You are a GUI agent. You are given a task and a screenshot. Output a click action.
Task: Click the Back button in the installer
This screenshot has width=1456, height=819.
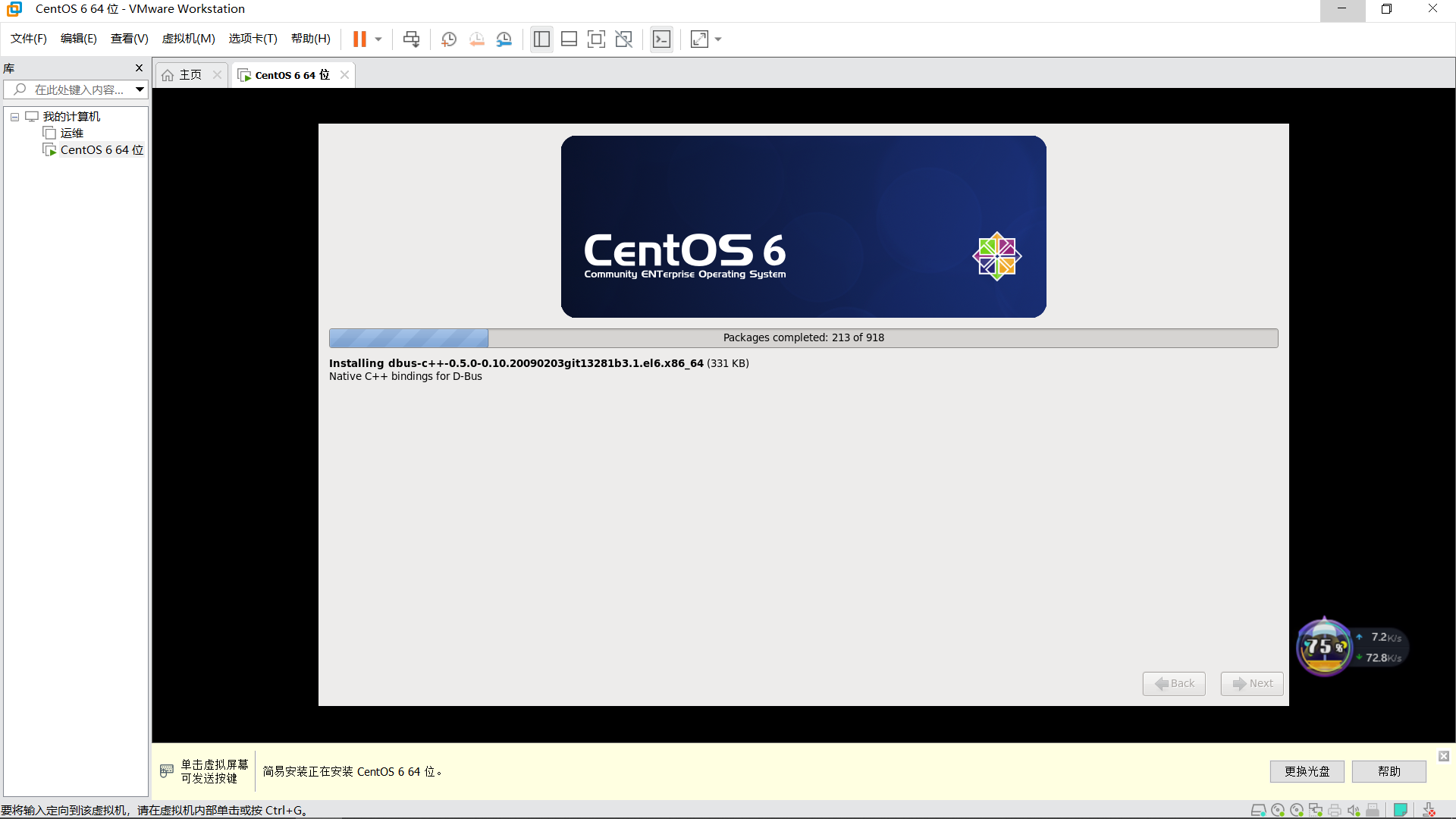[x=1174, y=683]
